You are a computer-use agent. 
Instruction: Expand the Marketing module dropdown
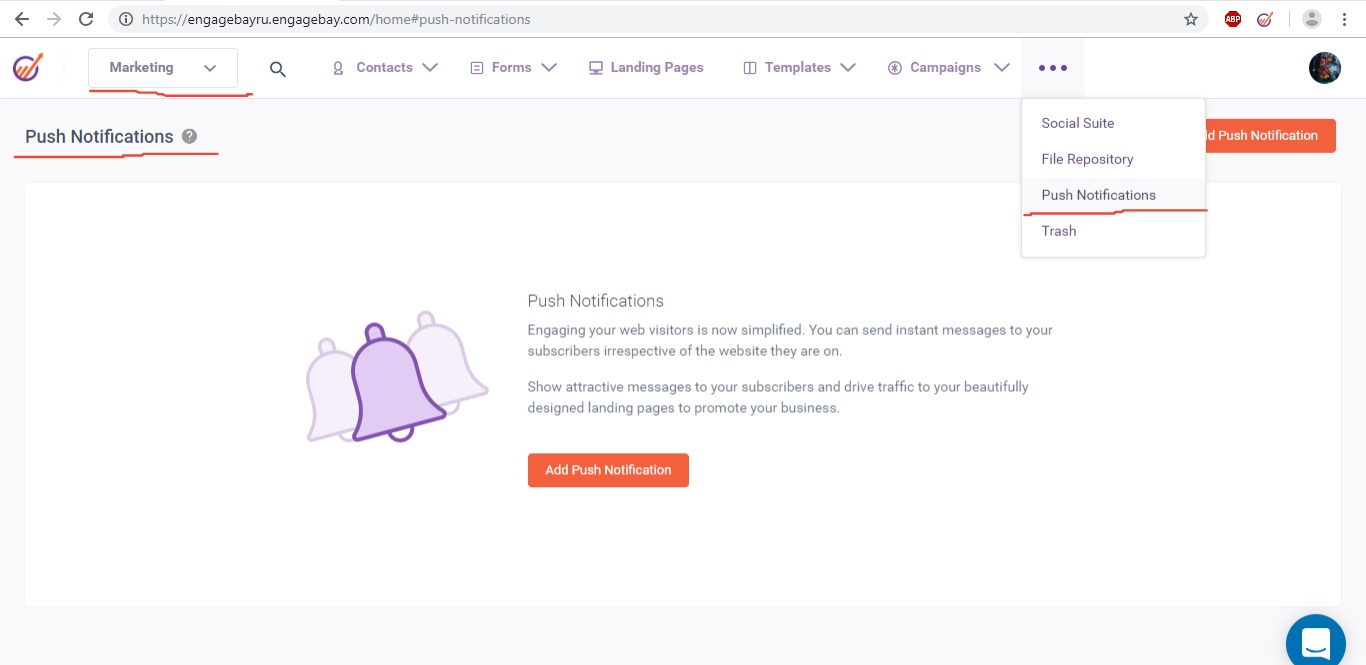163,68
